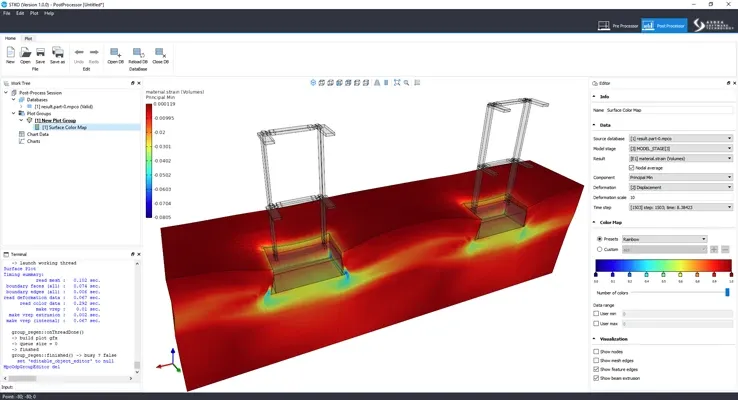738x400 pixels.
Task: Collapse the Color Map section
Action: click(594, 222)
